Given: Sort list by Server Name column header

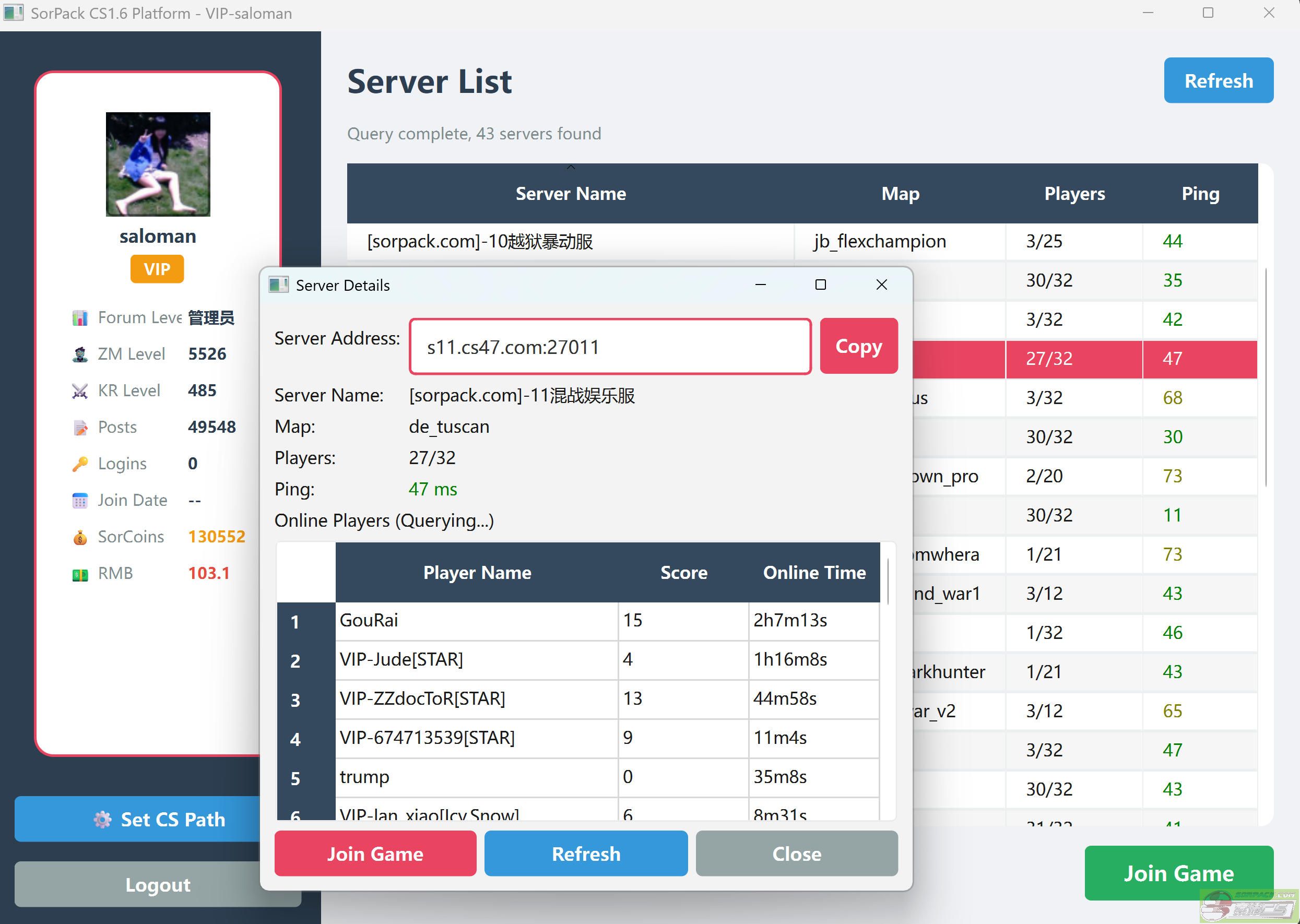Looking at the screenshot, I should [x=570, y=194].
